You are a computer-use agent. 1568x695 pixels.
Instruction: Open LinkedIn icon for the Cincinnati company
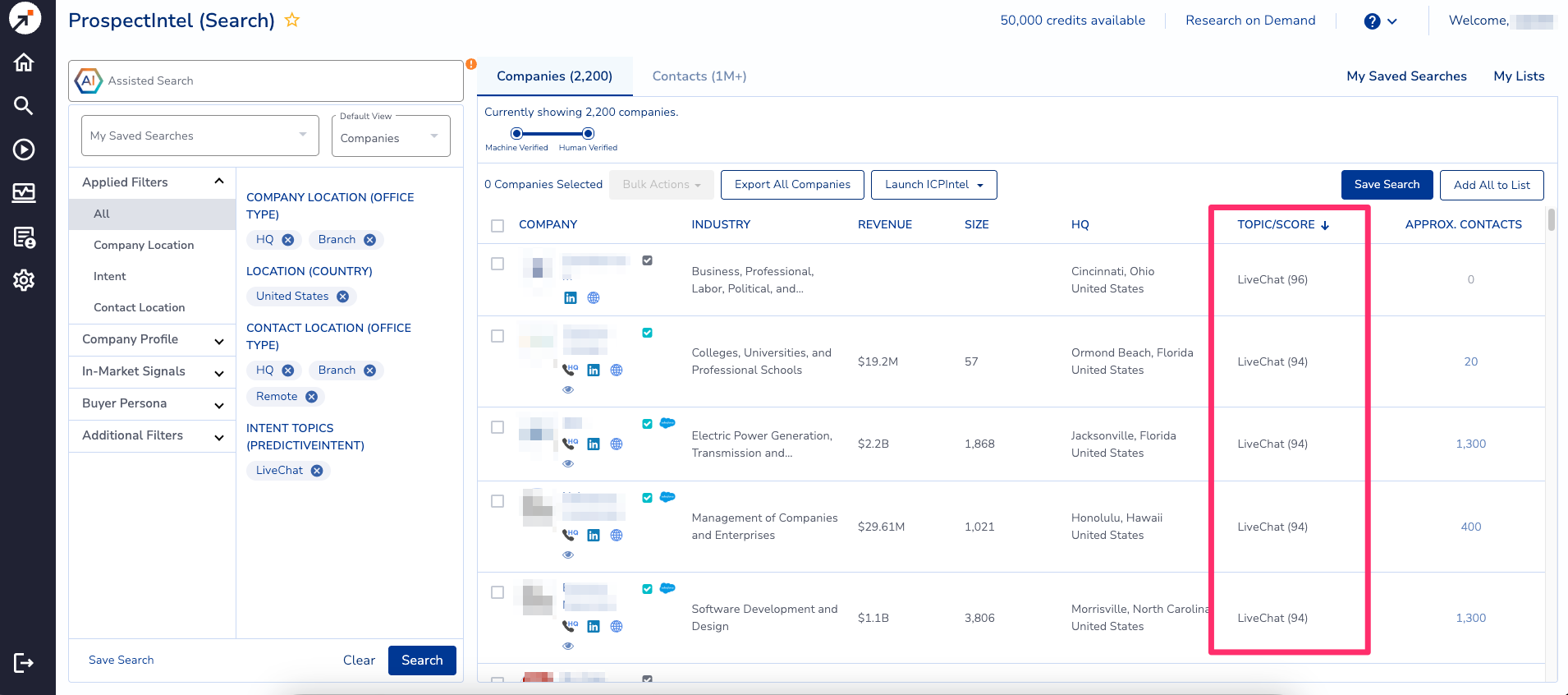tap(571, 298)
